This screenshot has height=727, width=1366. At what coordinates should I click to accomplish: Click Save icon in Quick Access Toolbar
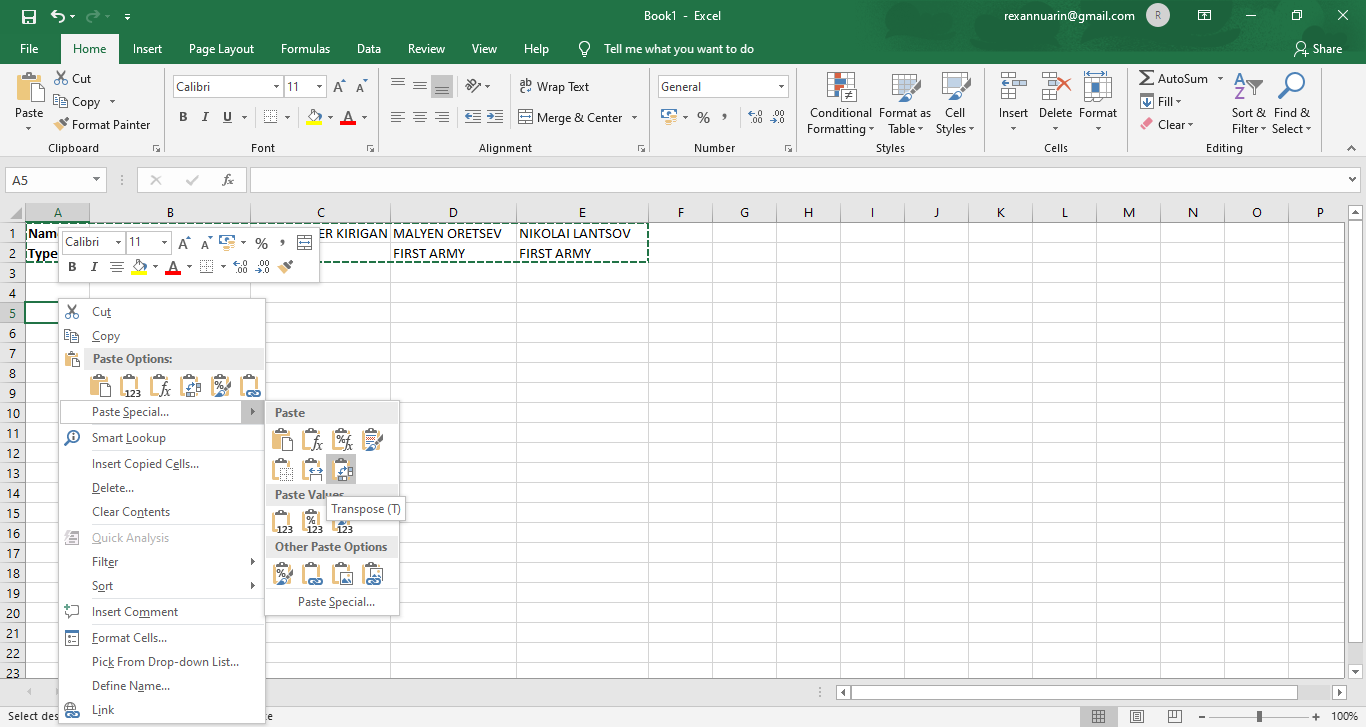click(29, 16)
